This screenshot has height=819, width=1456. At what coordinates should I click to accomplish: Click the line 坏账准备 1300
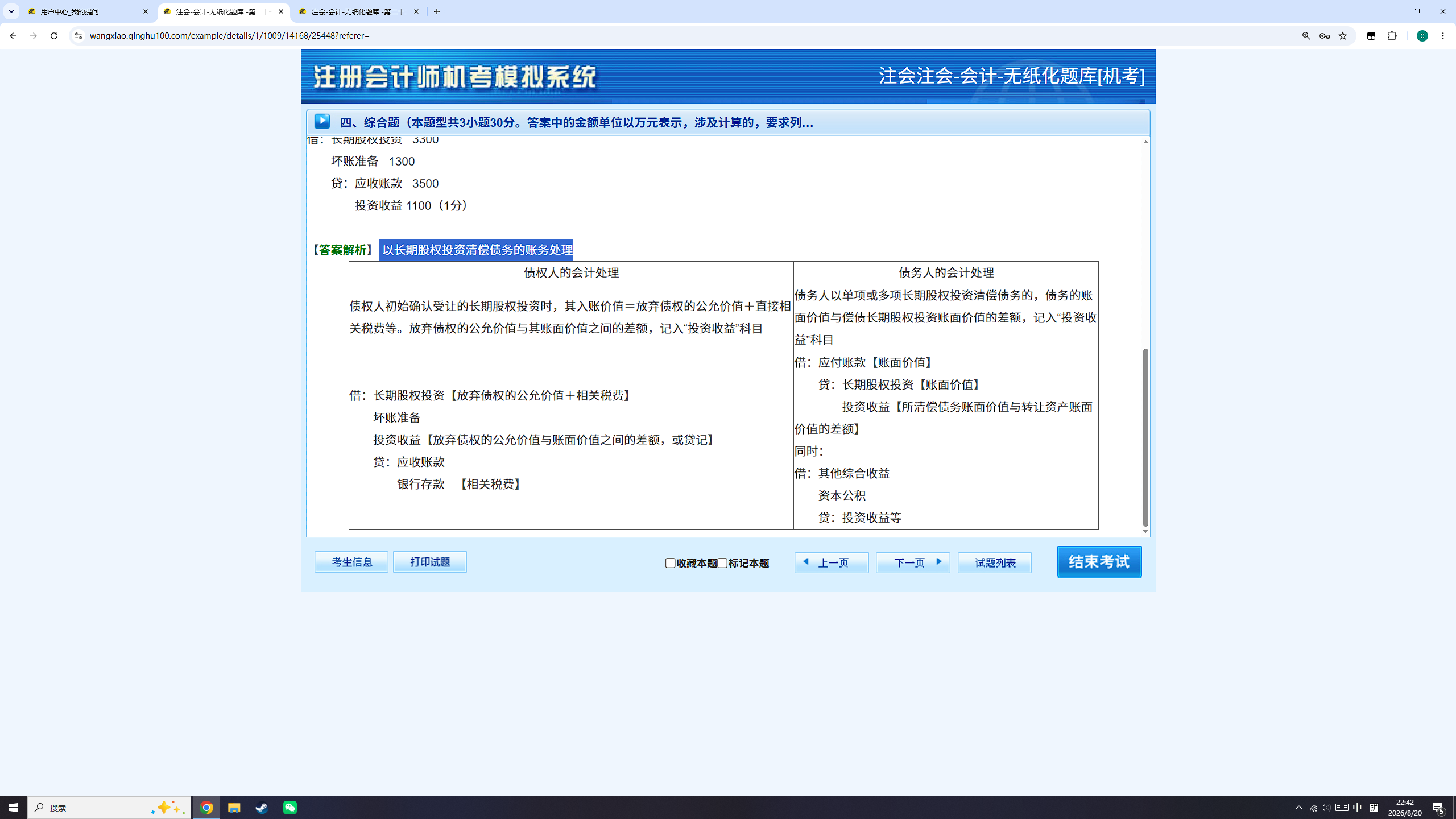(373, 162)
